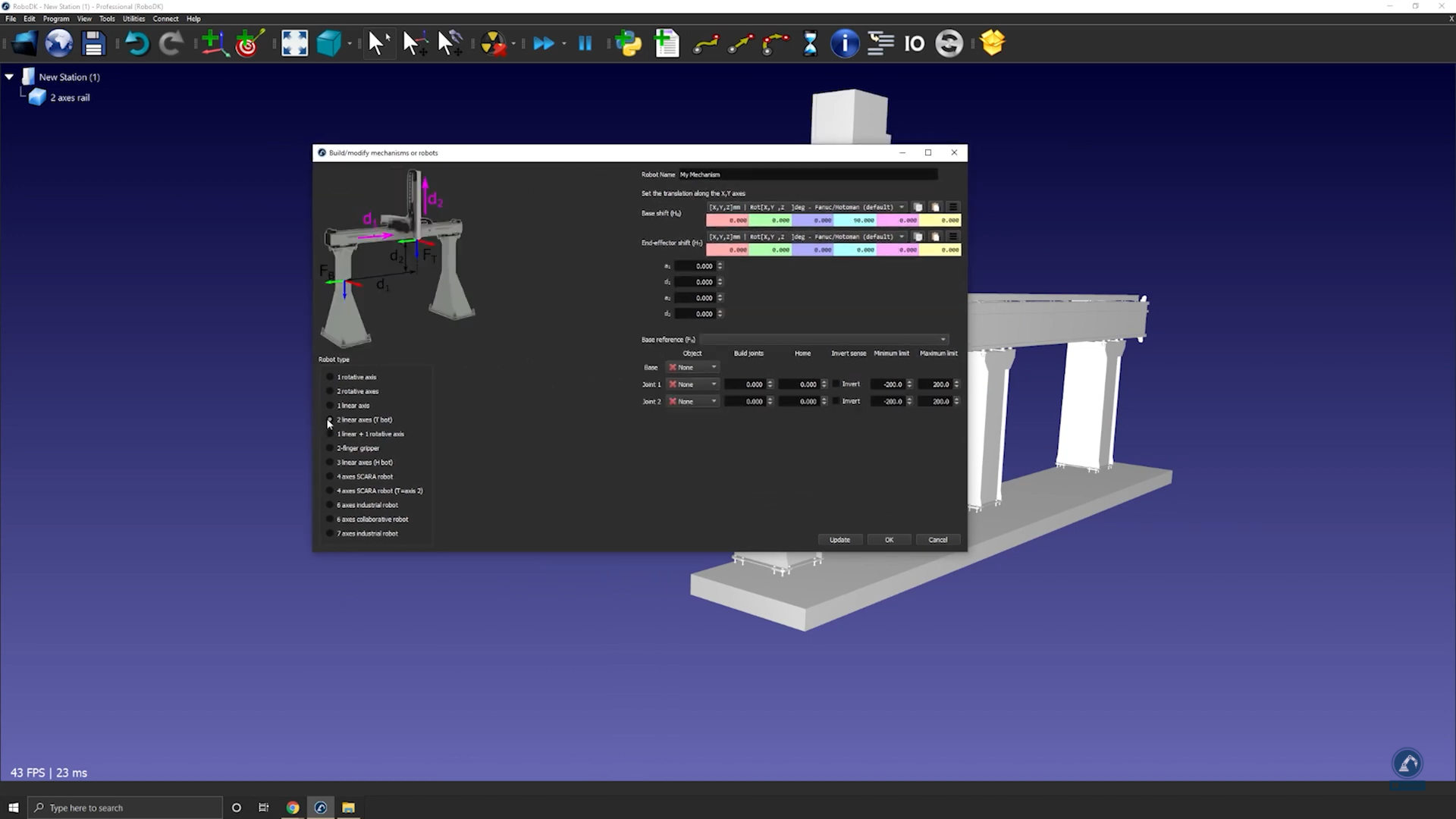Pause the simulation
The image size is (1456, 819).
click(585, 43)
